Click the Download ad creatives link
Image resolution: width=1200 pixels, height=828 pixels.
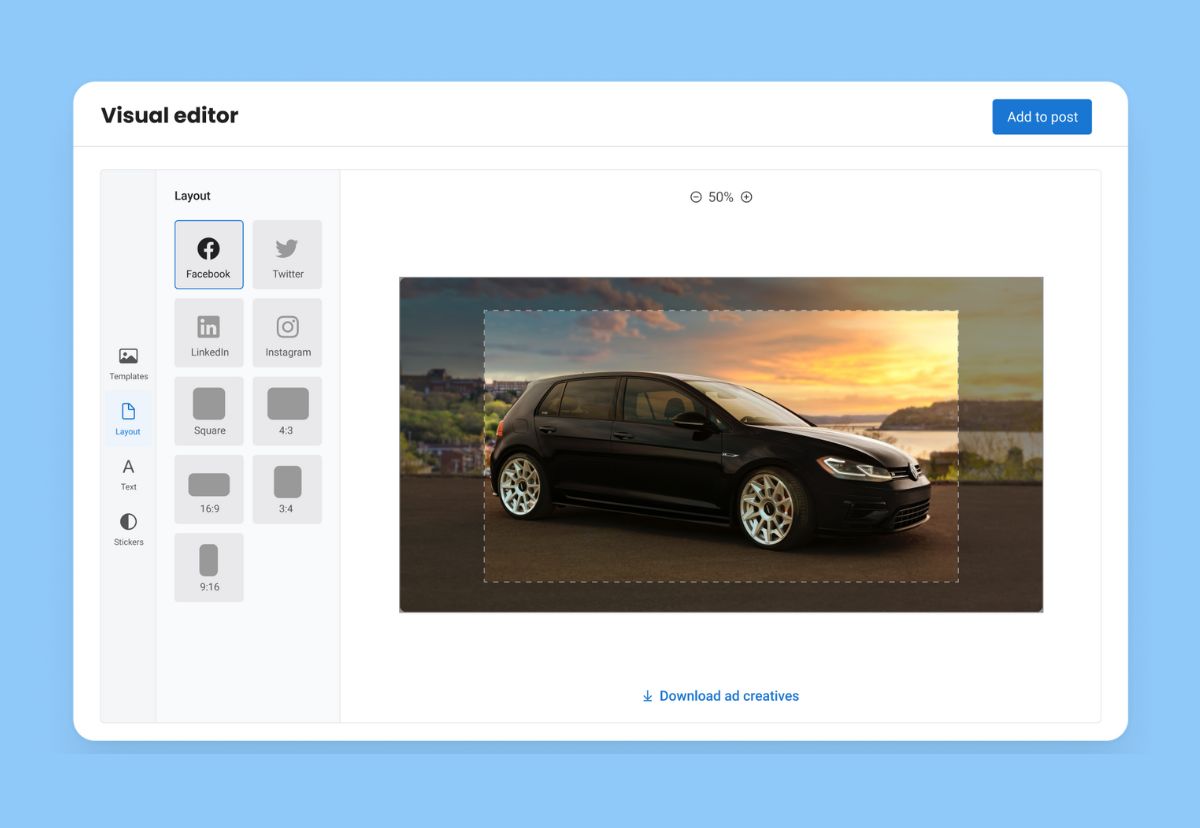(728, 696)
